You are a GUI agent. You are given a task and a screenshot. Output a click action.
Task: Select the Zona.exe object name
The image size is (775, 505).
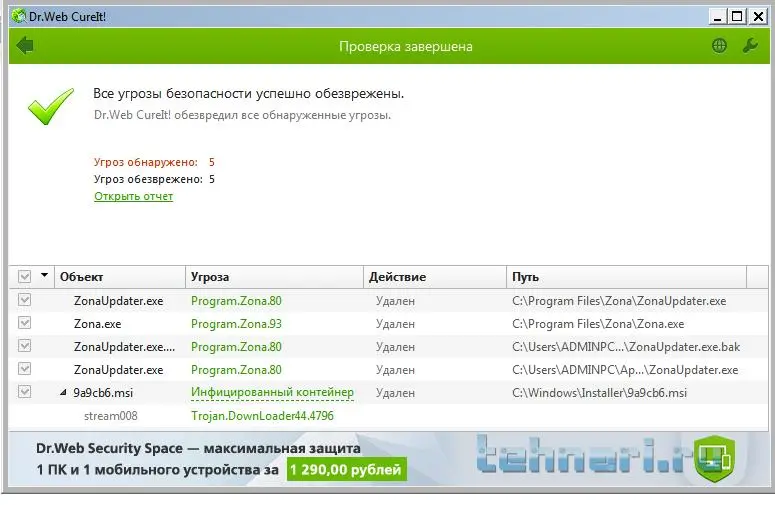(x=97, y=324)
